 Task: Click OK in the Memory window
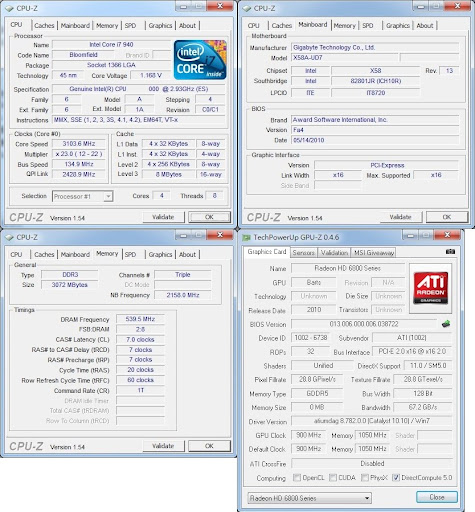click(209, 446)
